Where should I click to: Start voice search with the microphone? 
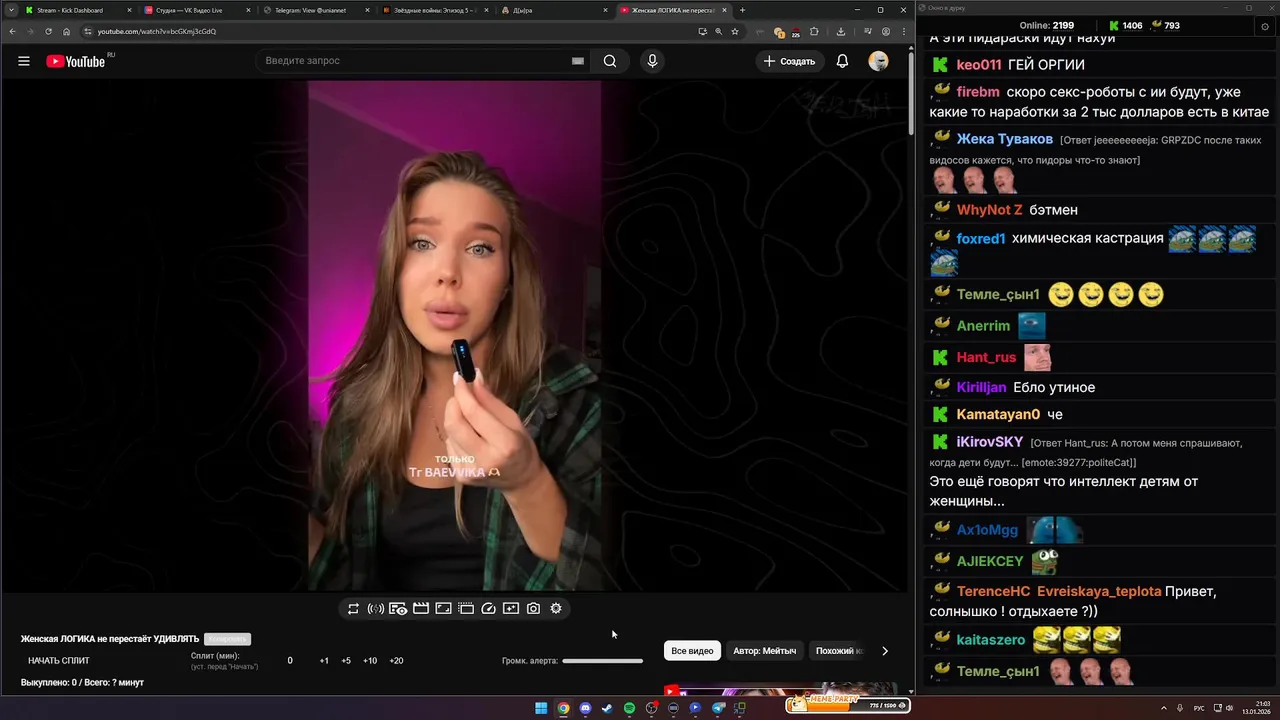coord(652,61)
